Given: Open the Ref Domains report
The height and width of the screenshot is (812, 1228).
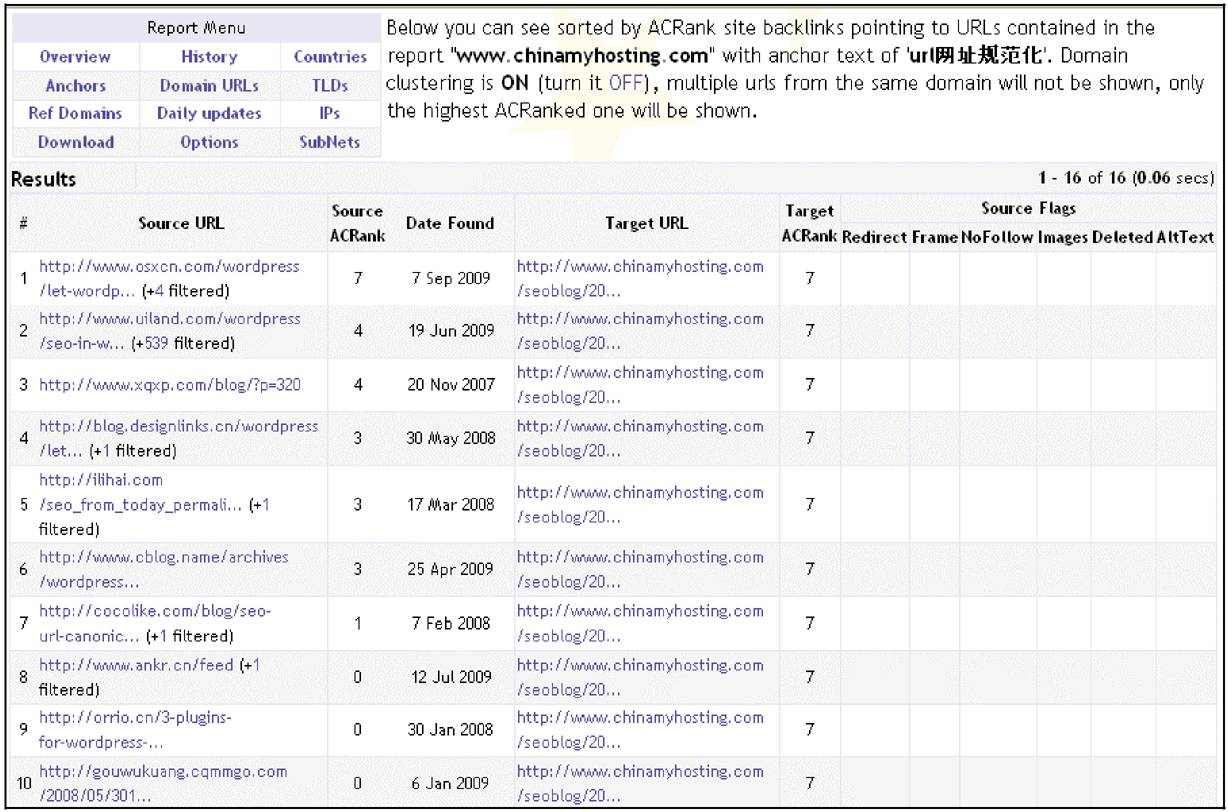Looking at the screenshot, I should tap(75, 114).
